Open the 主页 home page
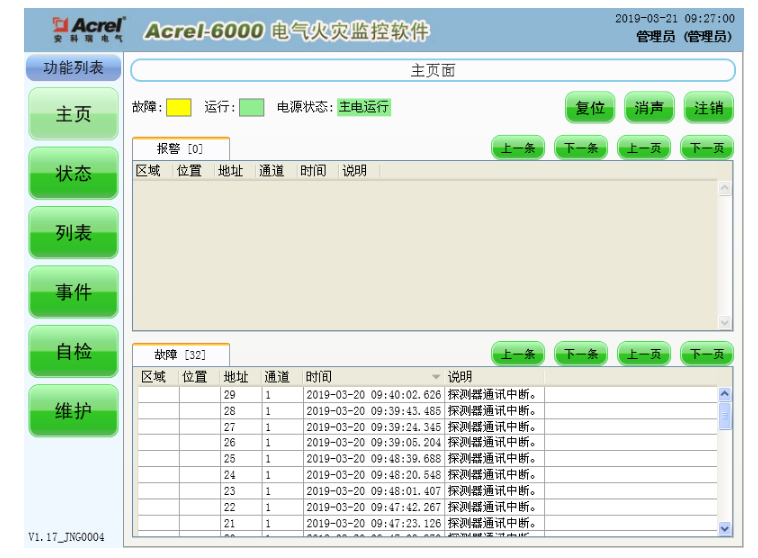 click(73, 114)
